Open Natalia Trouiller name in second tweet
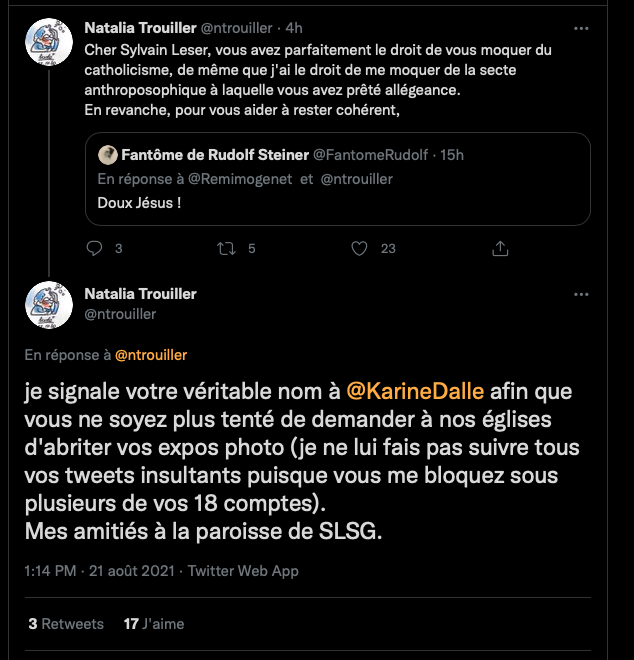Image resolution: width=634 pixels, height=660 pixels. (140, 294)
